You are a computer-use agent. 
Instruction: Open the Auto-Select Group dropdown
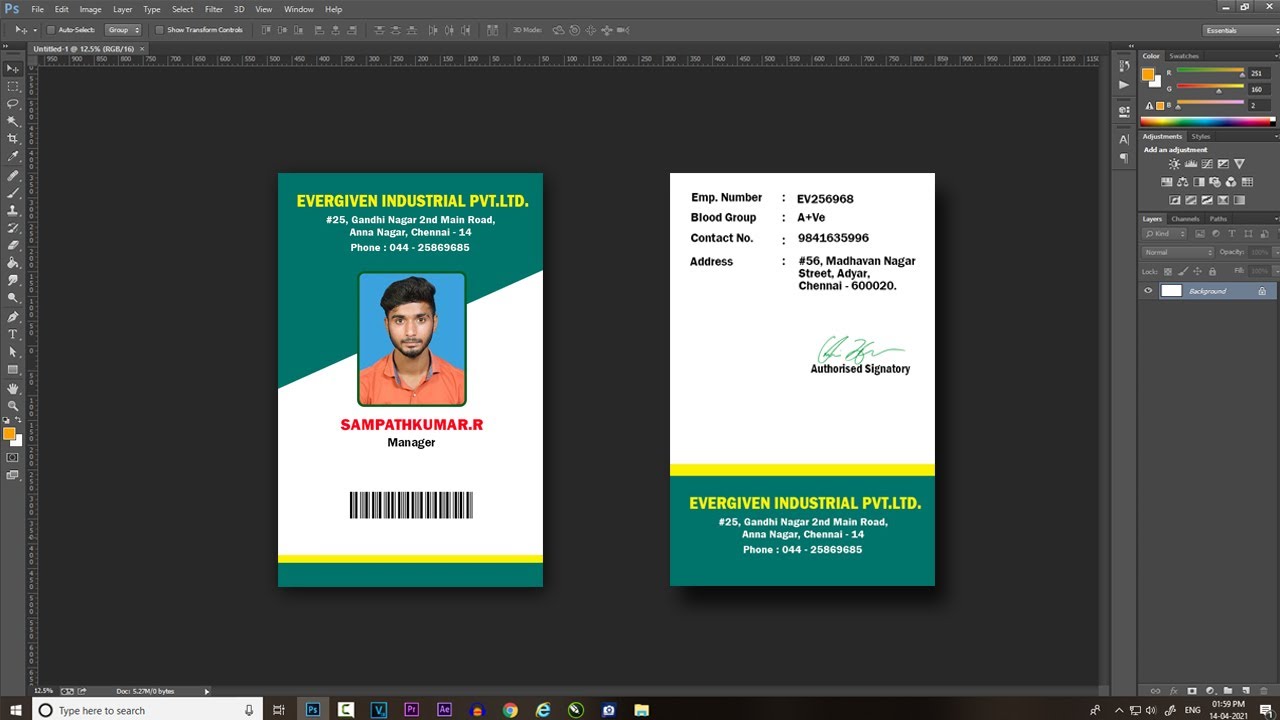point(123,30)
